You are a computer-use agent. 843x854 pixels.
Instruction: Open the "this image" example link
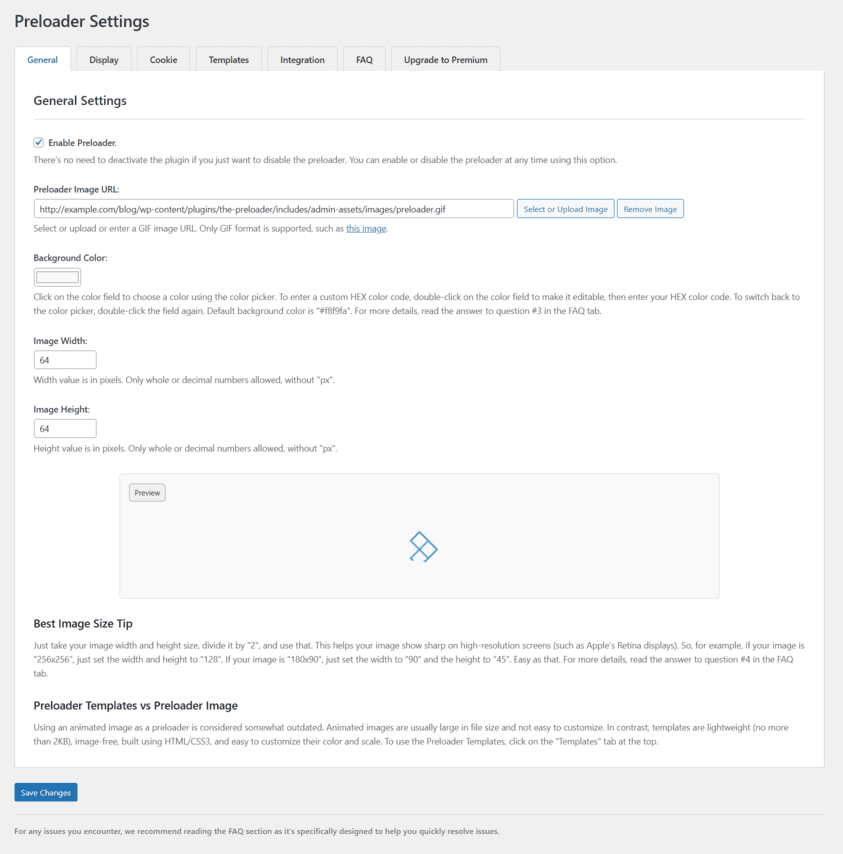click(366, 229)
